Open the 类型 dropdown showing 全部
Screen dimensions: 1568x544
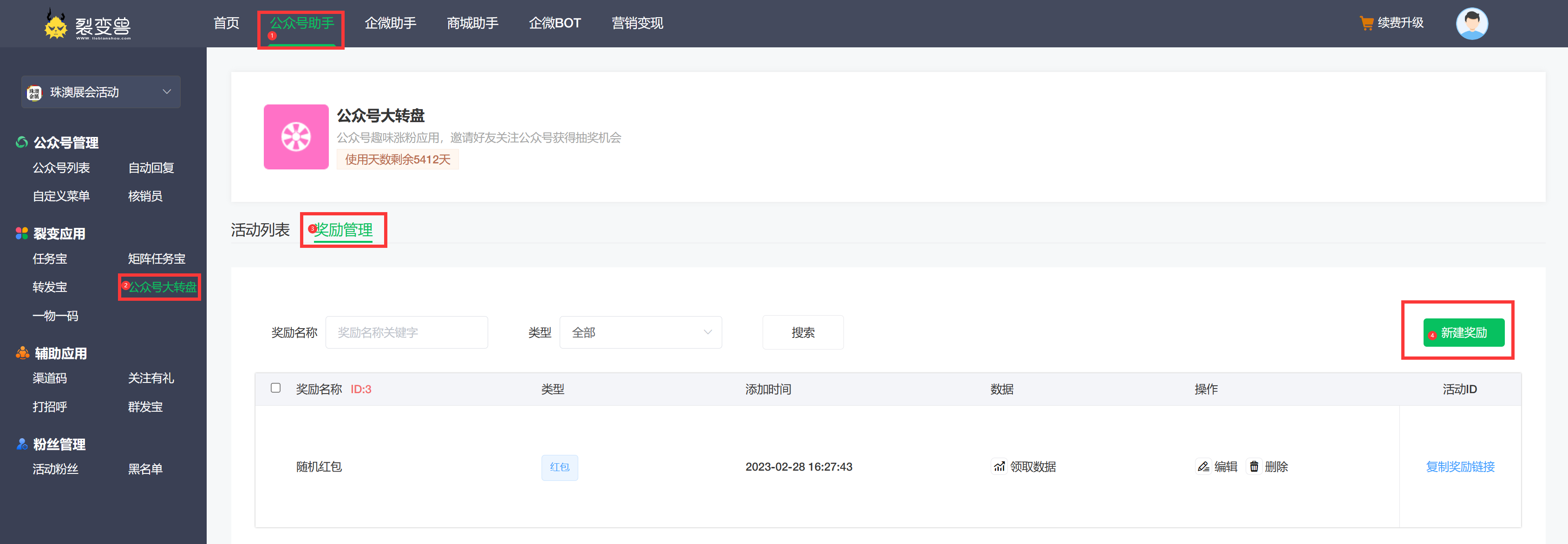coord(640,332)
